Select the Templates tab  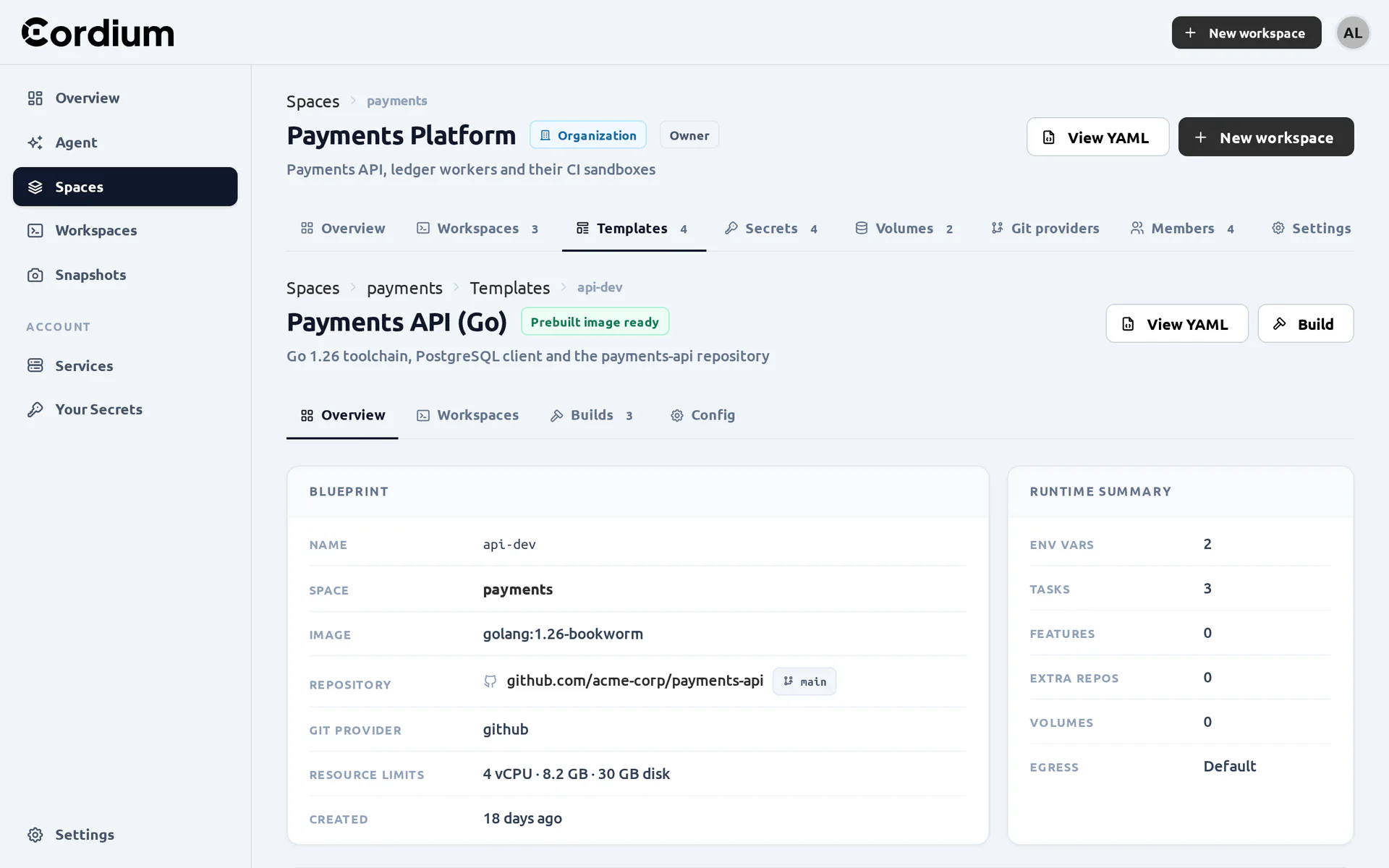tap(634, 229)
